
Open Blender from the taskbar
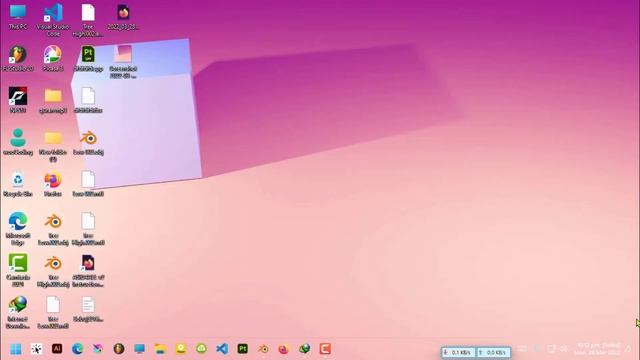tap(263, 349)
